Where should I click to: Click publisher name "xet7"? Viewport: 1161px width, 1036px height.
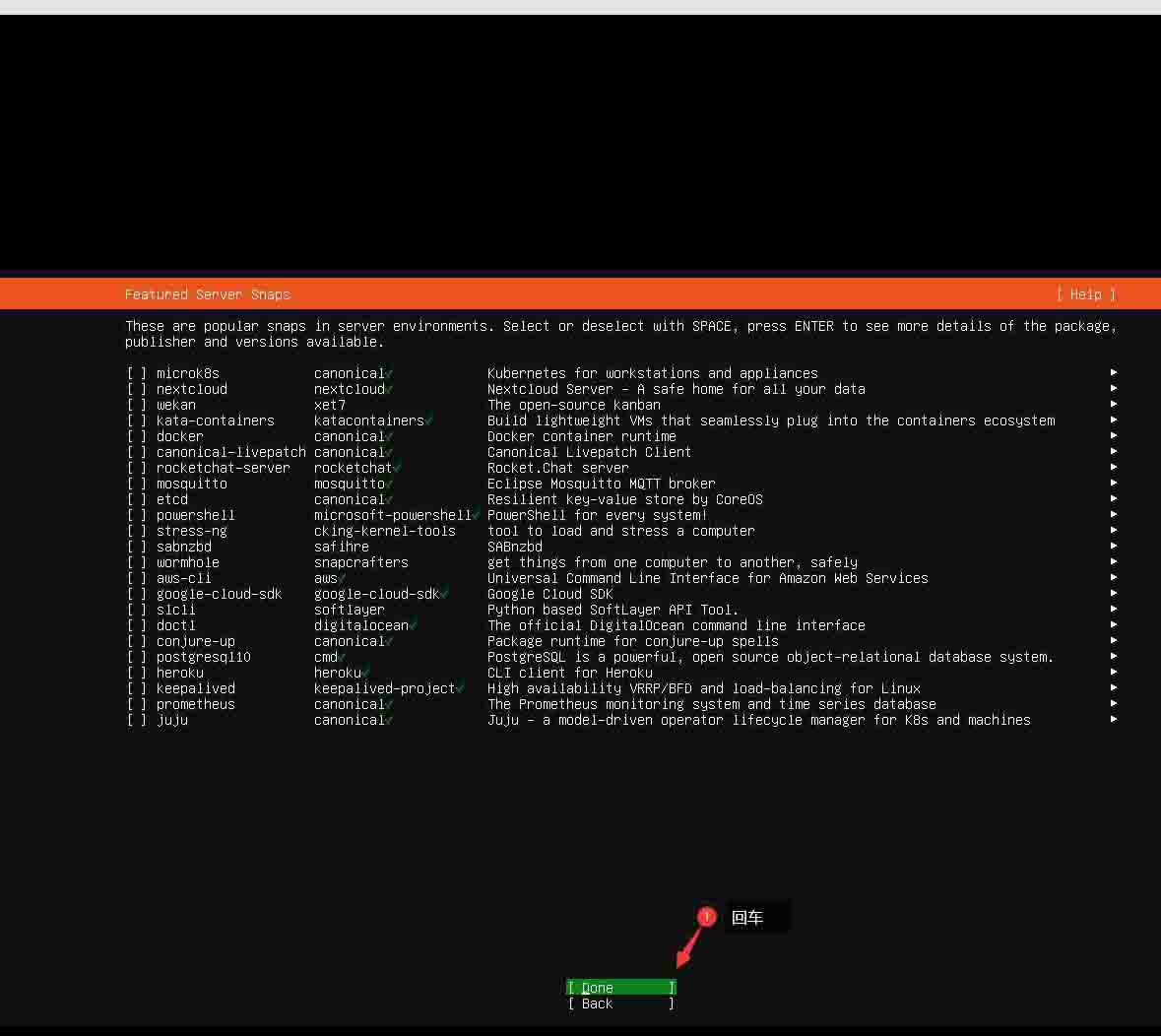[330, 405]
